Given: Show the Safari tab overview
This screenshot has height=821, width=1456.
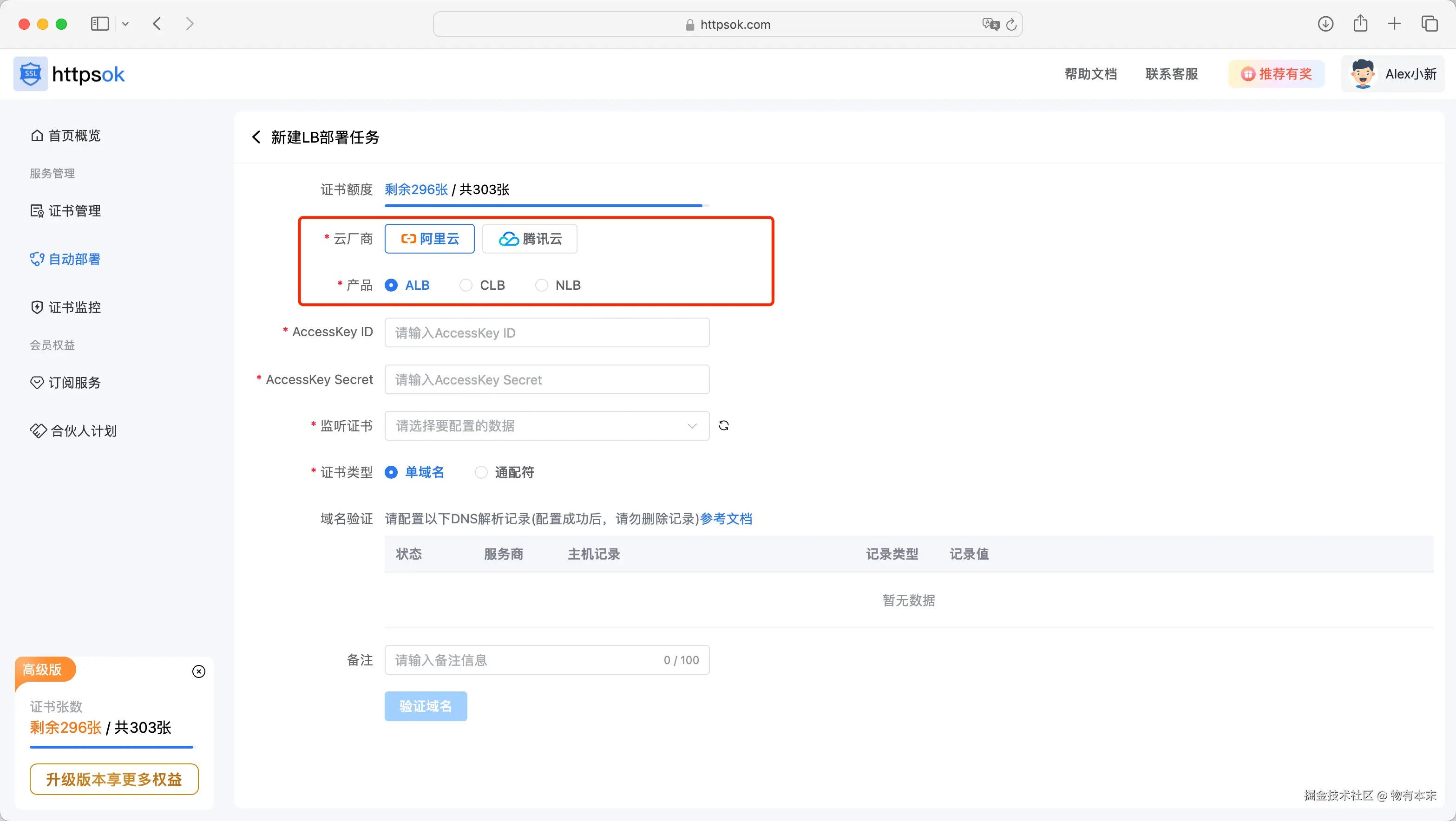Looking at the screenshot, I should pos(1430,24).
